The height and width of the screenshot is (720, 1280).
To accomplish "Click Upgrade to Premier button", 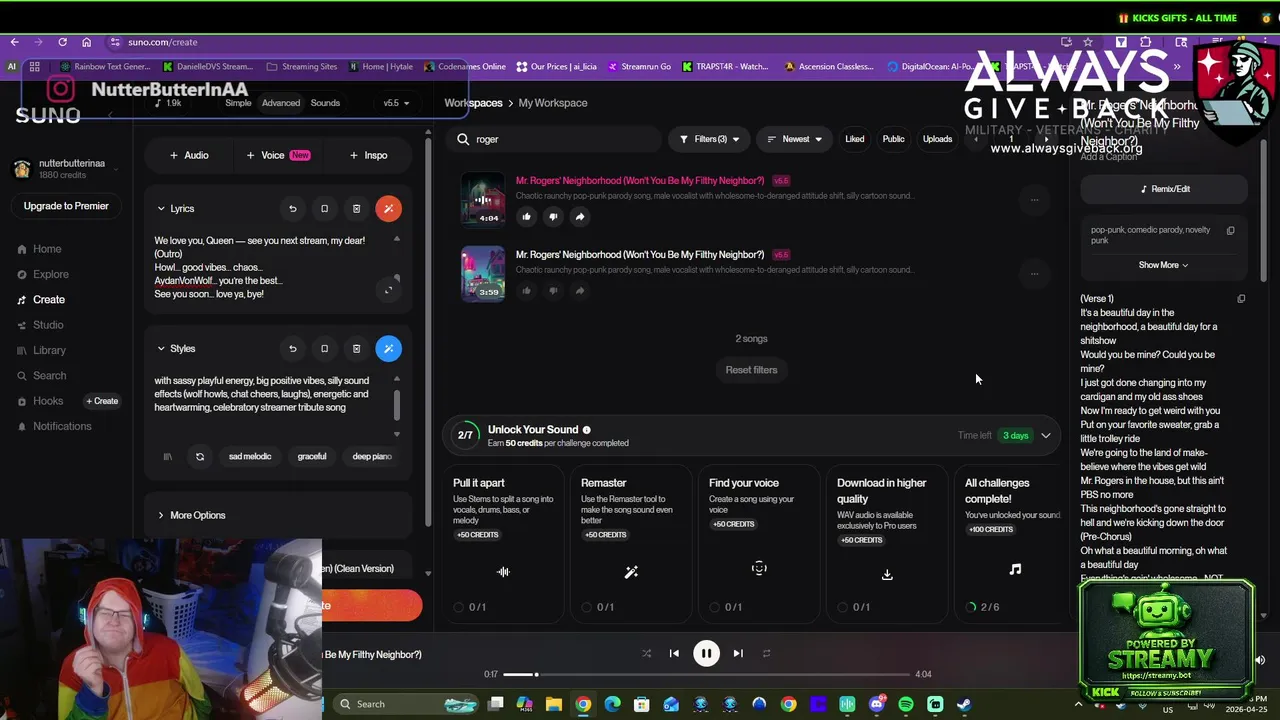I will point(66,206).
